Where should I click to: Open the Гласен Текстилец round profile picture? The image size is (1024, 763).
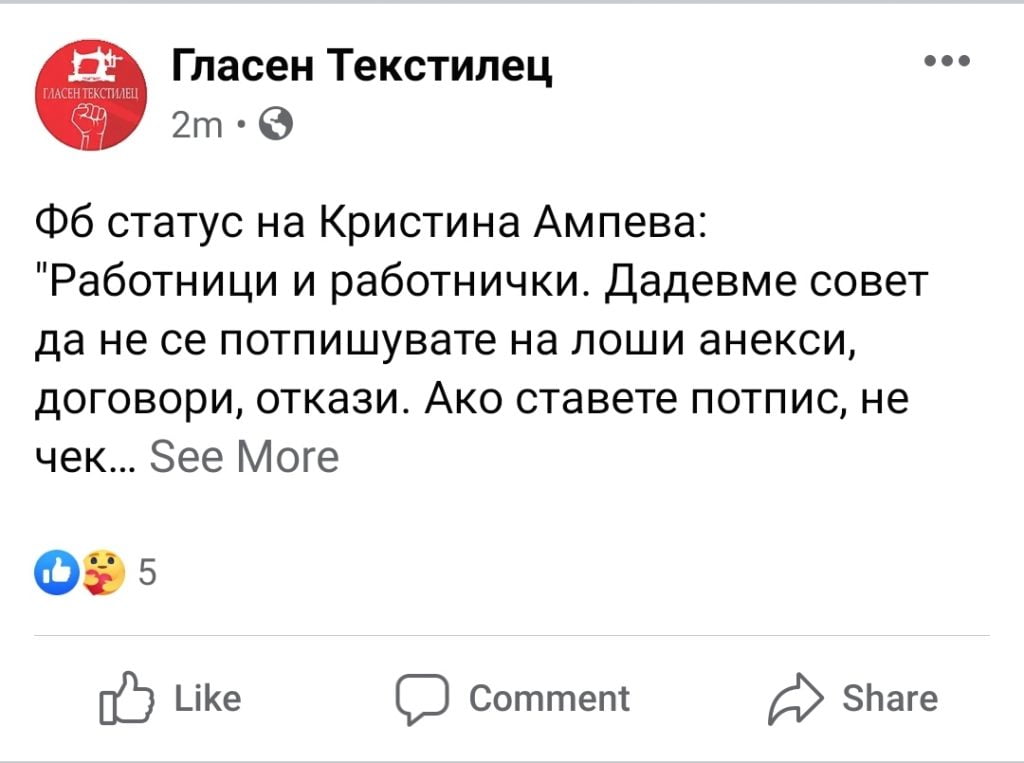pos(91,94)
